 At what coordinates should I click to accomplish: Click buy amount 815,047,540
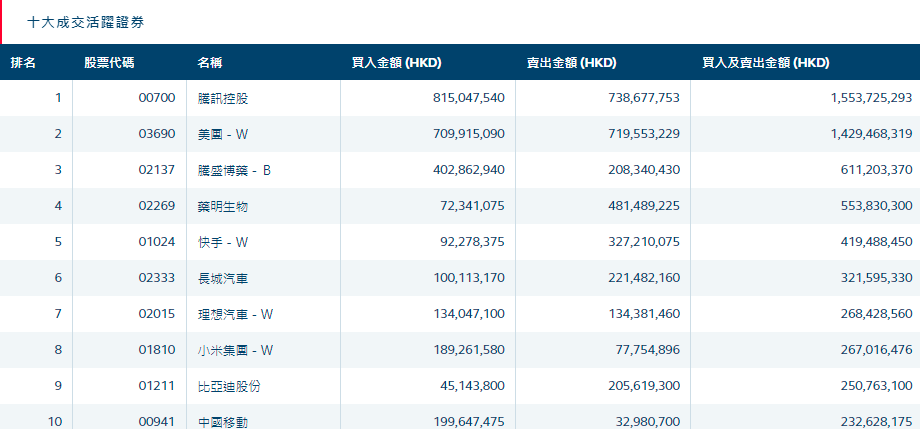point(469,98)
